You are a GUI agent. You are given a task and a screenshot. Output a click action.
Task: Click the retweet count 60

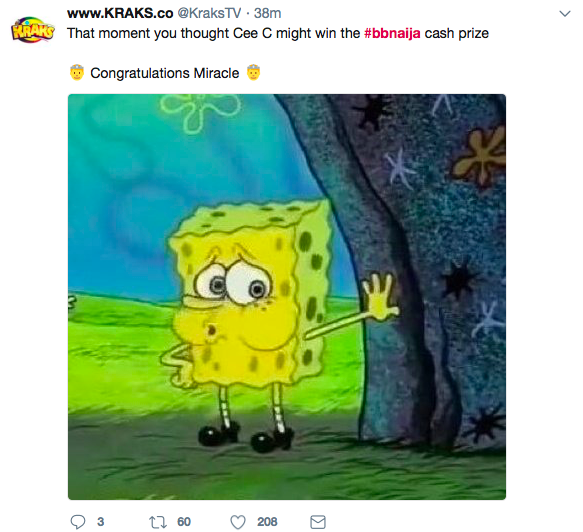[x=184, y=522]
